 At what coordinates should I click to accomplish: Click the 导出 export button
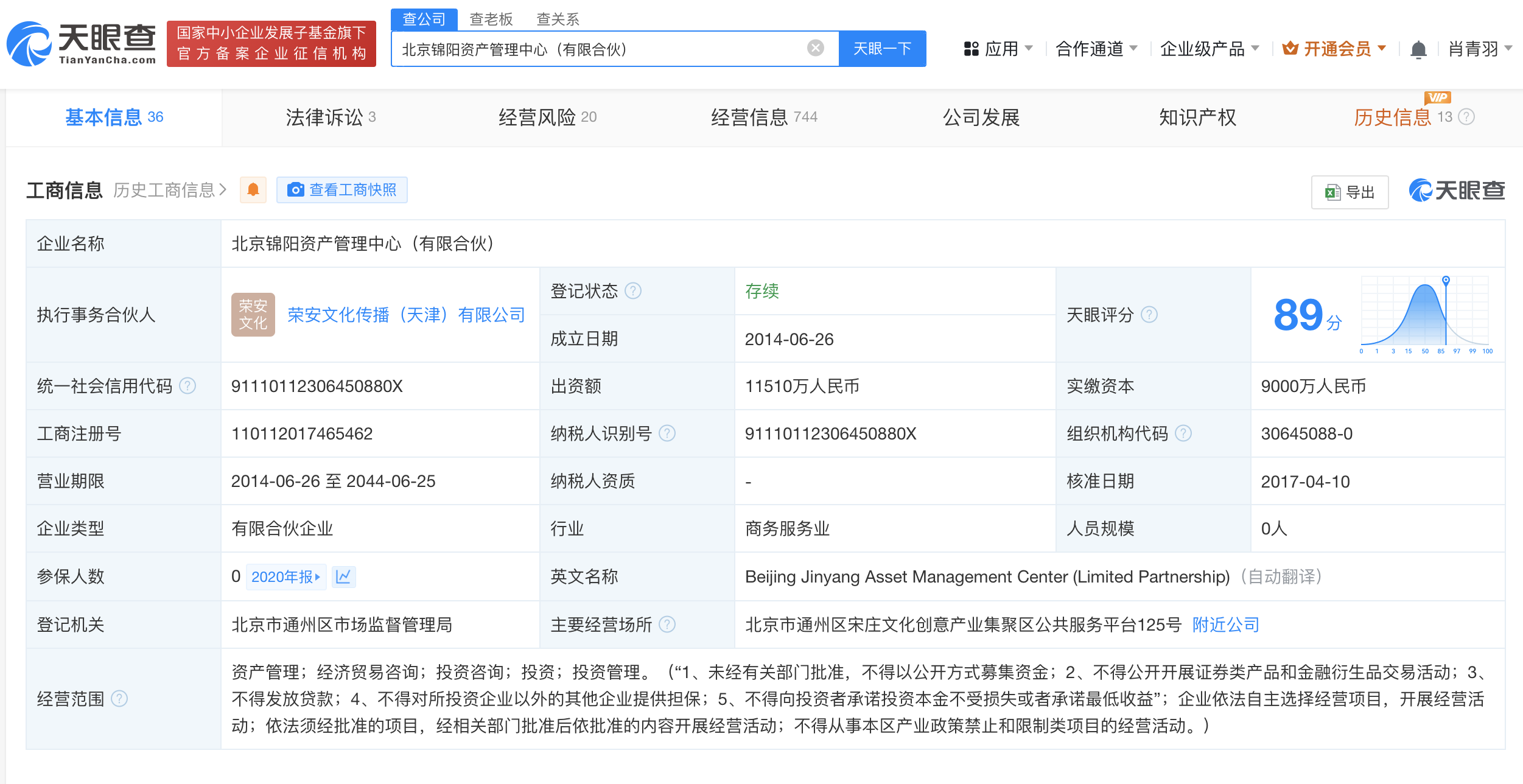[x=1350, y=192]
